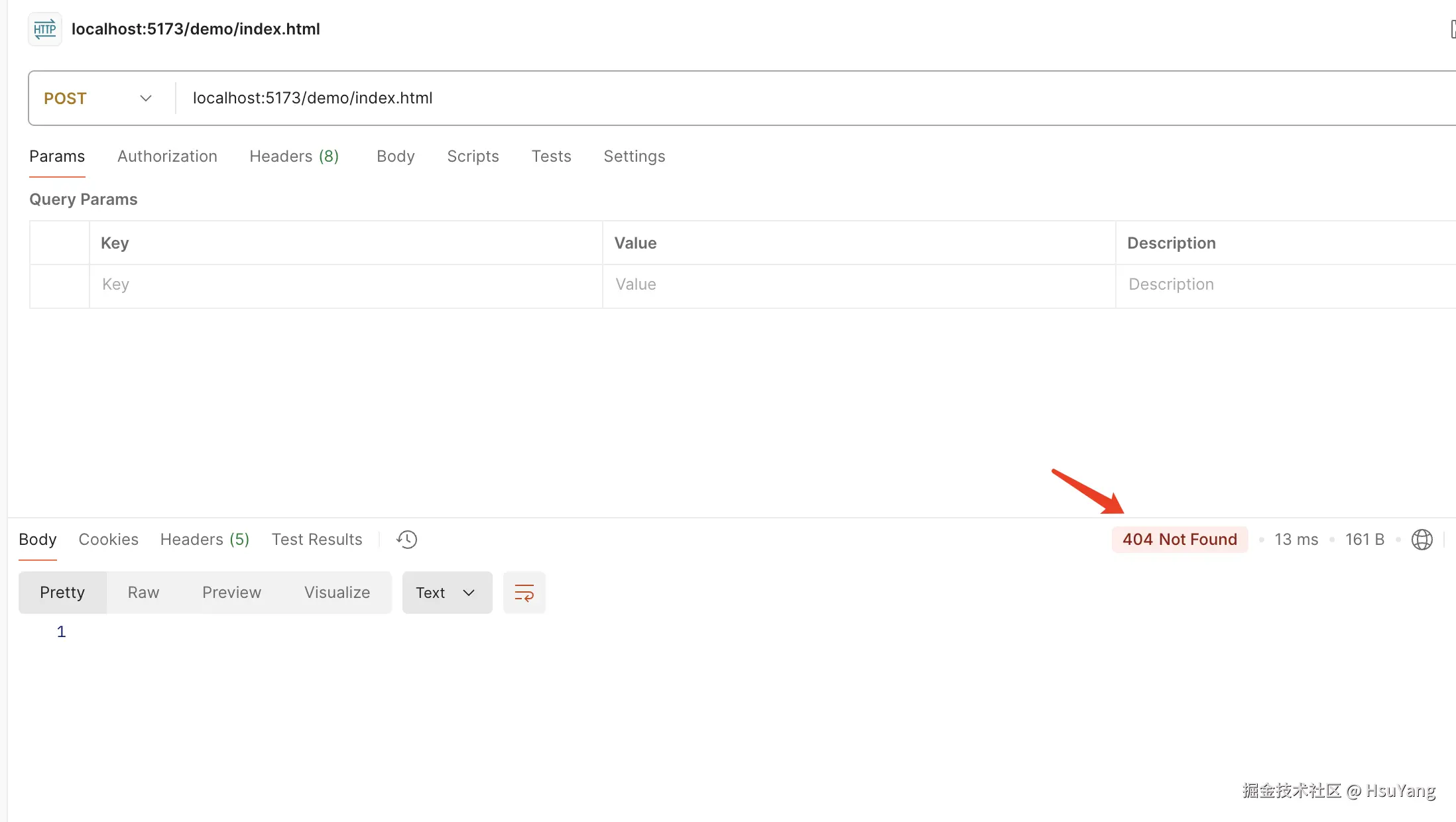The image size is (1456, 822).
Task: Go to the Tests tab
Action: tap(551, 156)
